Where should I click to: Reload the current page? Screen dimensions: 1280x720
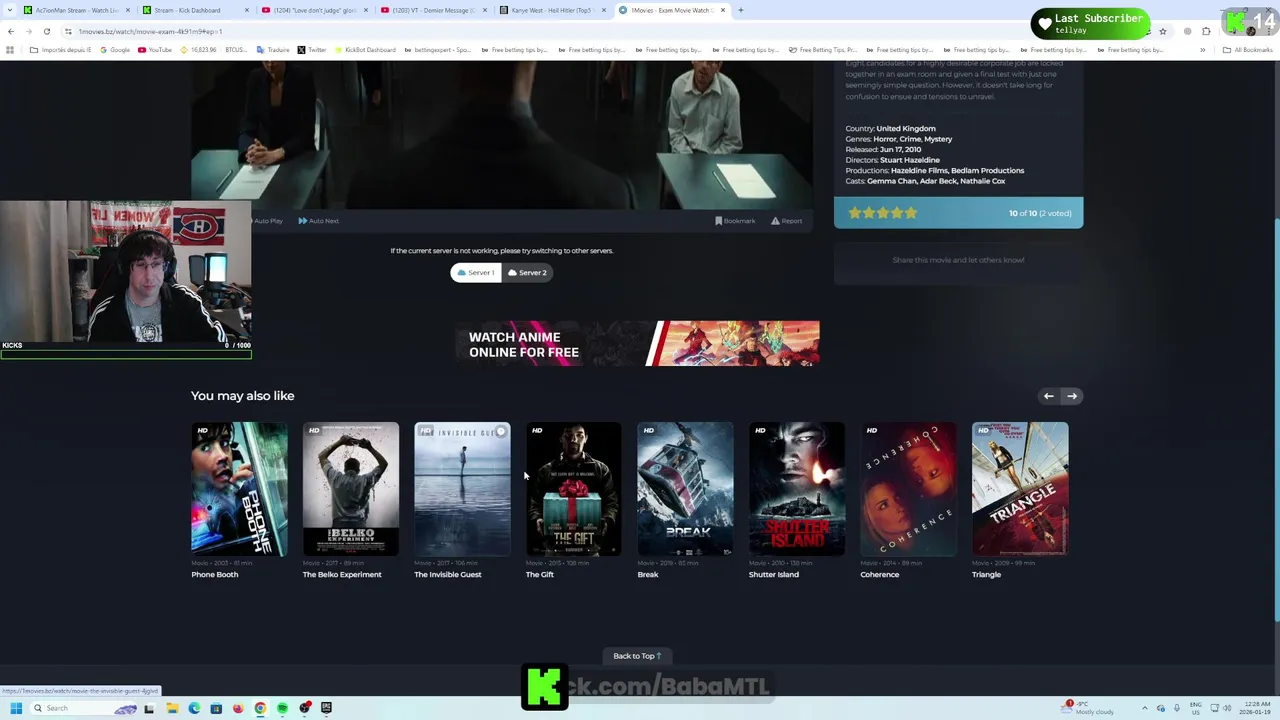[x=46, y=31]
